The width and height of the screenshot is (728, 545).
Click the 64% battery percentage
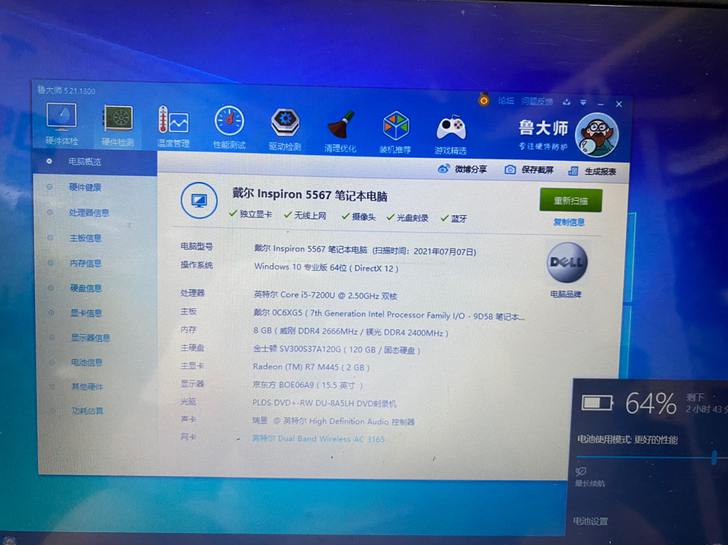[650, 403]
